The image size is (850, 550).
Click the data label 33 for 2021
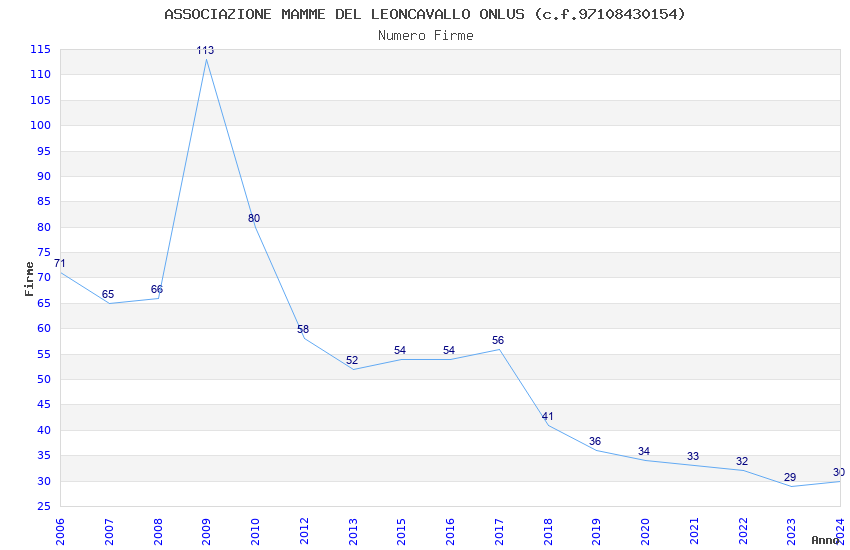click(693, 457)
